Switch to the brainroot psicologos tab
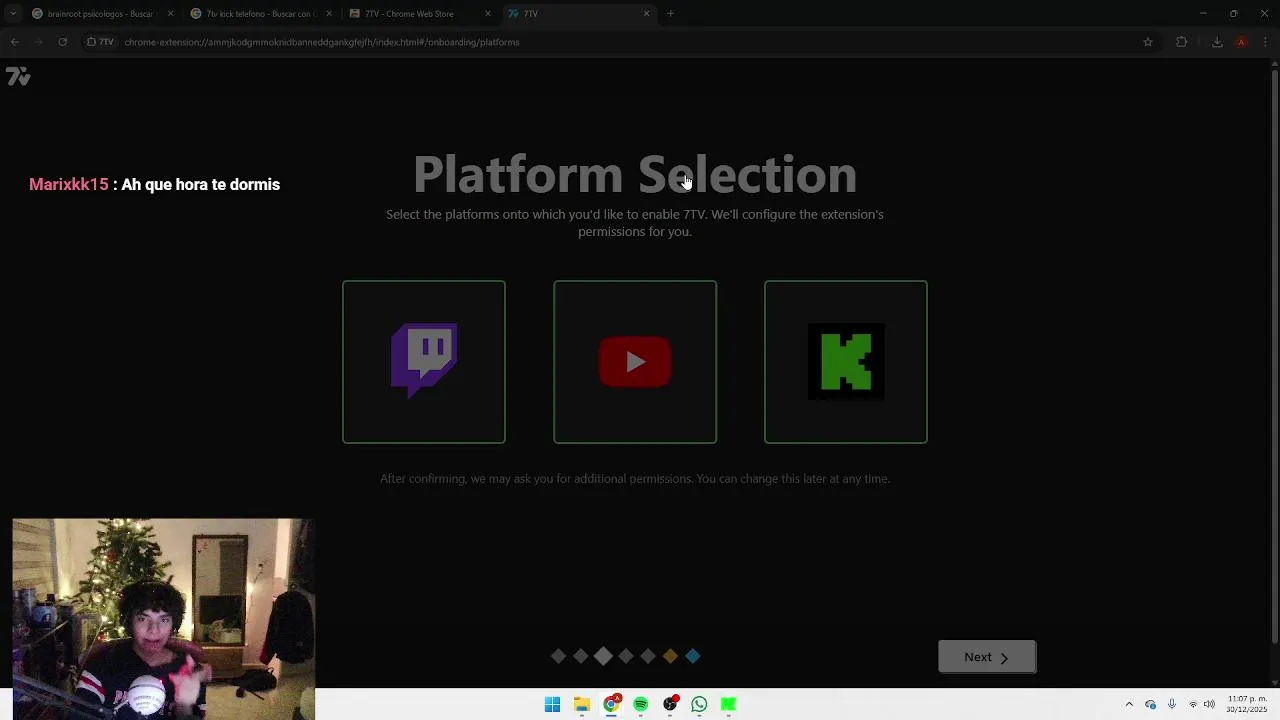This screenshot has height=720, width=1280. pyautogui.click(x=100, y=14)
